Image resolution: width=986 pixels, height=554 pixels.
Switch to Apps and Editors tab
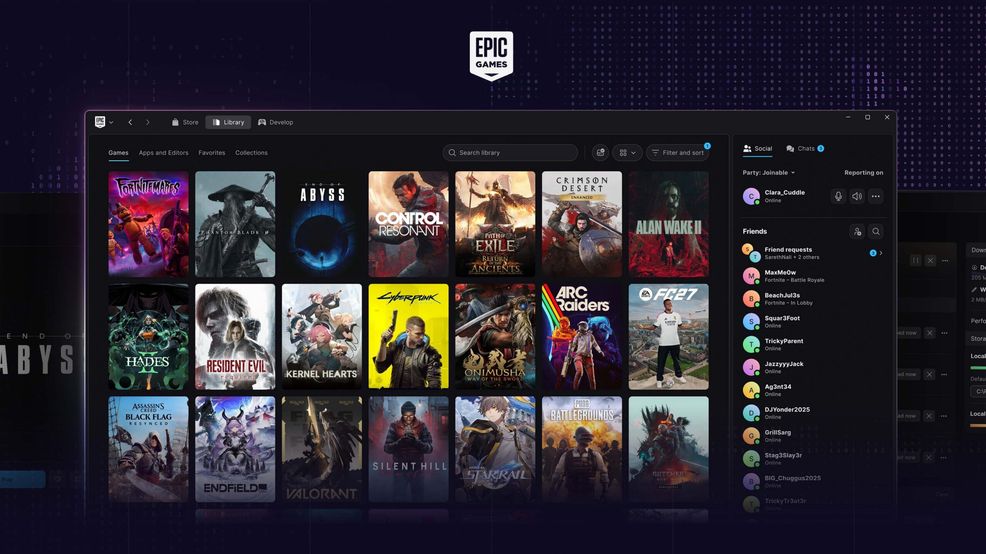(163, 153)
